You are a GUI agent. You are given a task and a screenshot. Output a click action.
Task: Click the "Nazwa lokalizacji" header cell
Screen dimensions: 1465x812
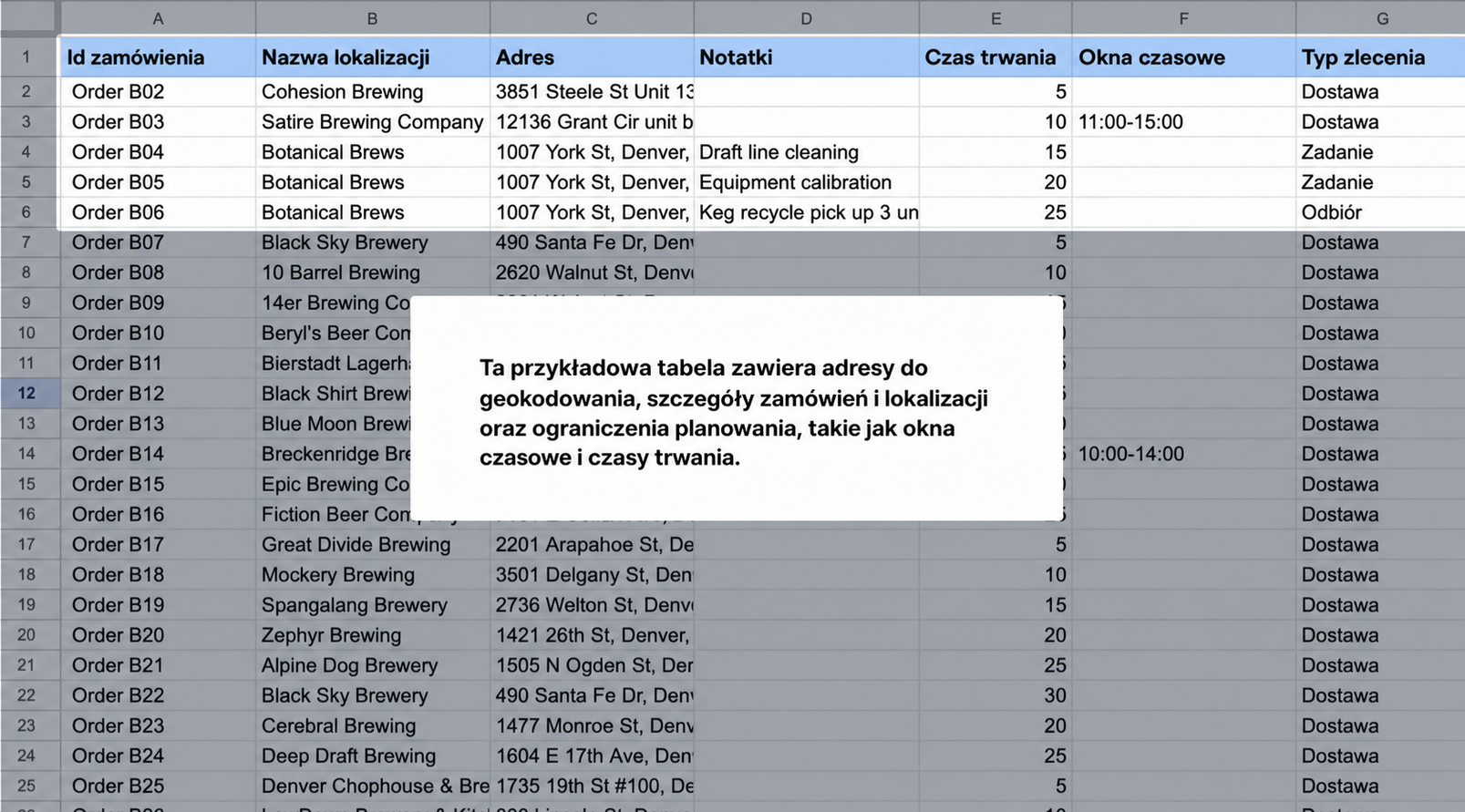click(372, 57)
